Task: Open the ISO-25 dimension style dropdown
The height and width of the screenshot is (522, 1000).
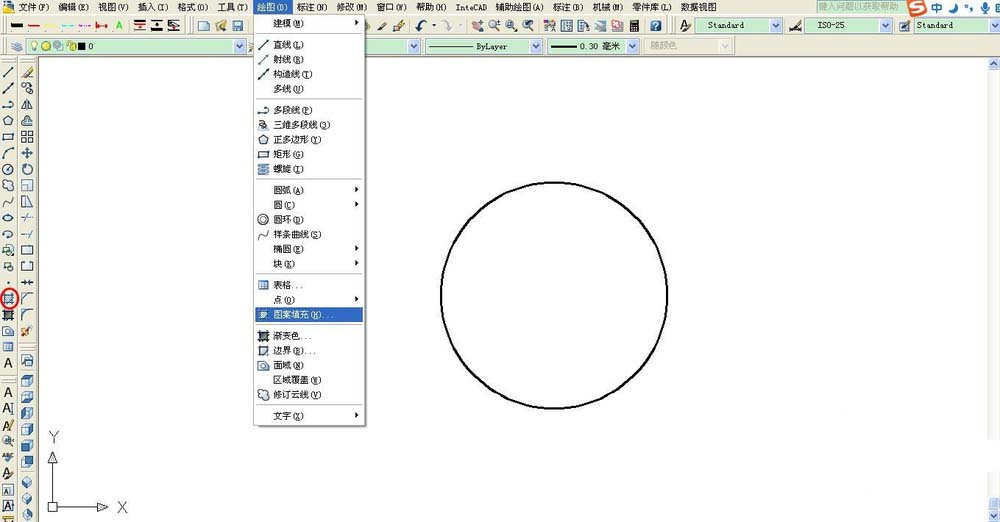Action: coord(885,26)
